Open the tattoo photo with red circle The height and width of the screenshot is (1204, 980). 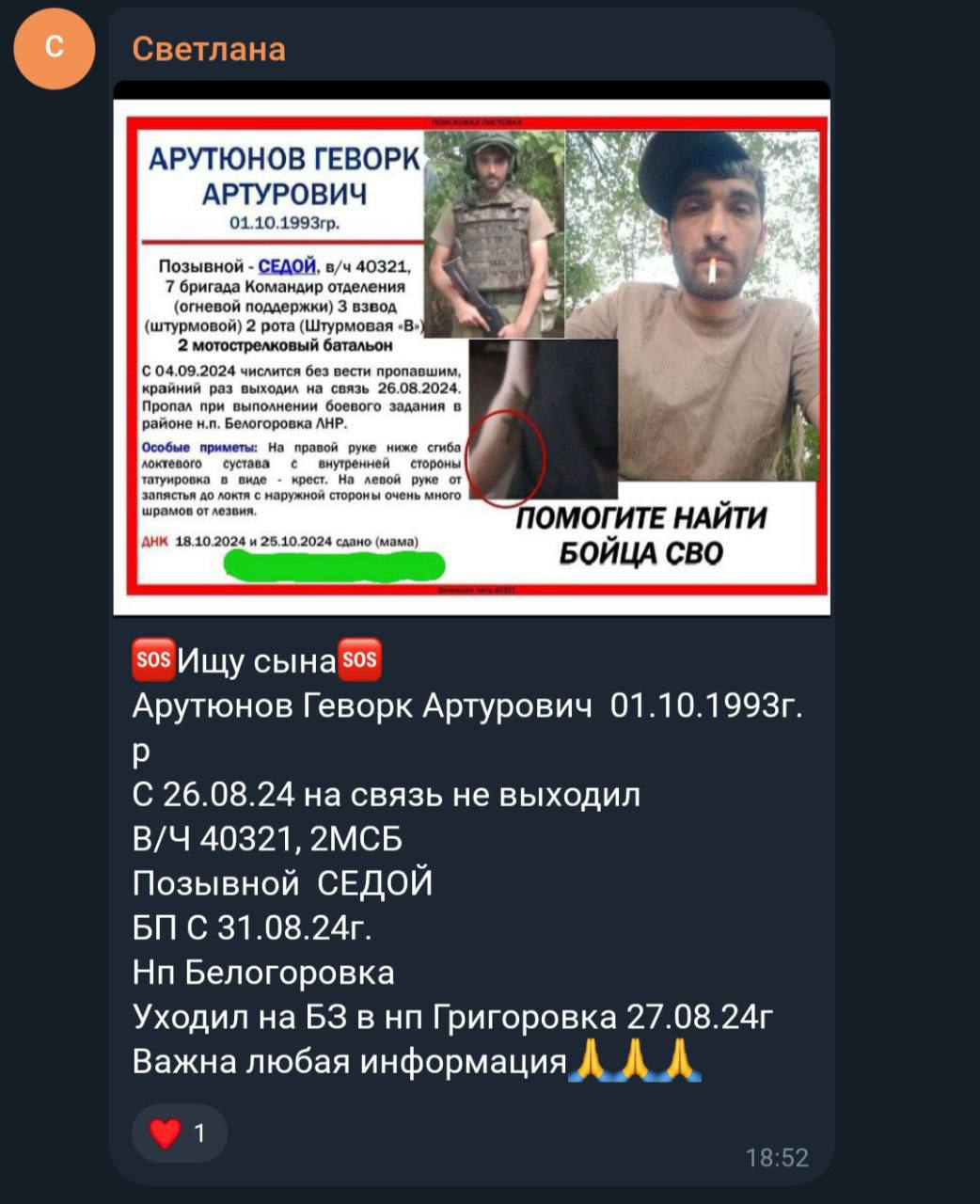click(543, 420)
